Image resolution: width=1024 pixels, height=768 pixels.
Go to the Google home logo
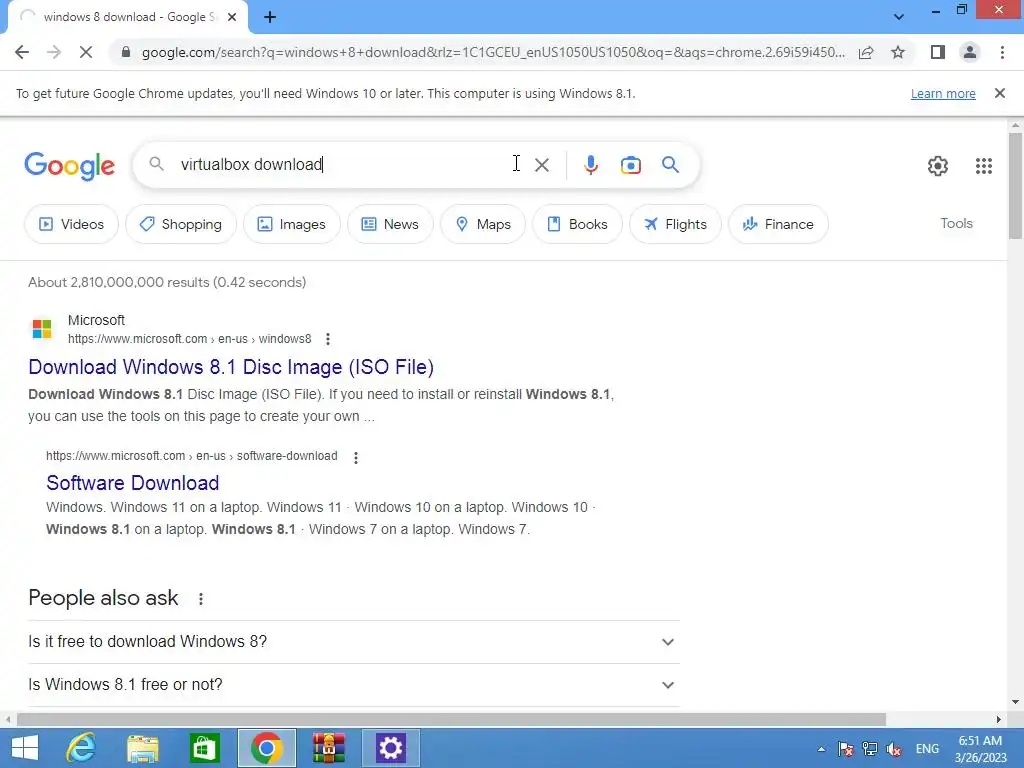pos(70,166)
